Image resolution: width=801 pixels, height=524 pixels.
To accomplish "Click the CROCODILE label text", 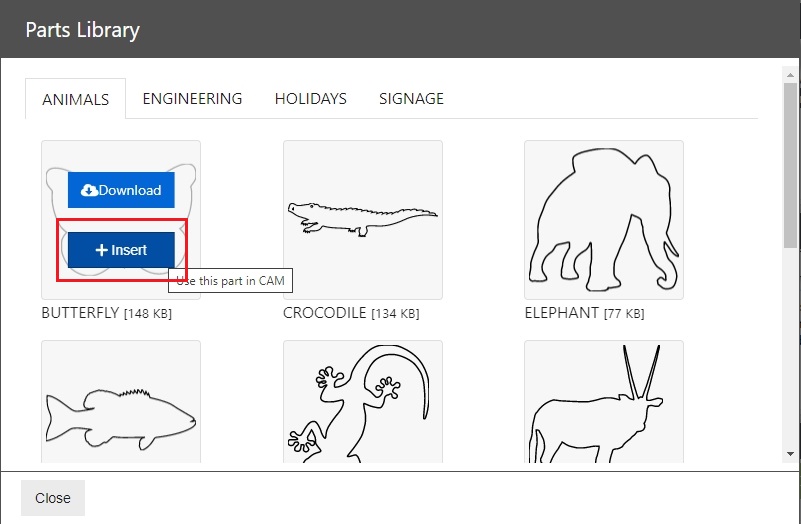I will (325, 313).
